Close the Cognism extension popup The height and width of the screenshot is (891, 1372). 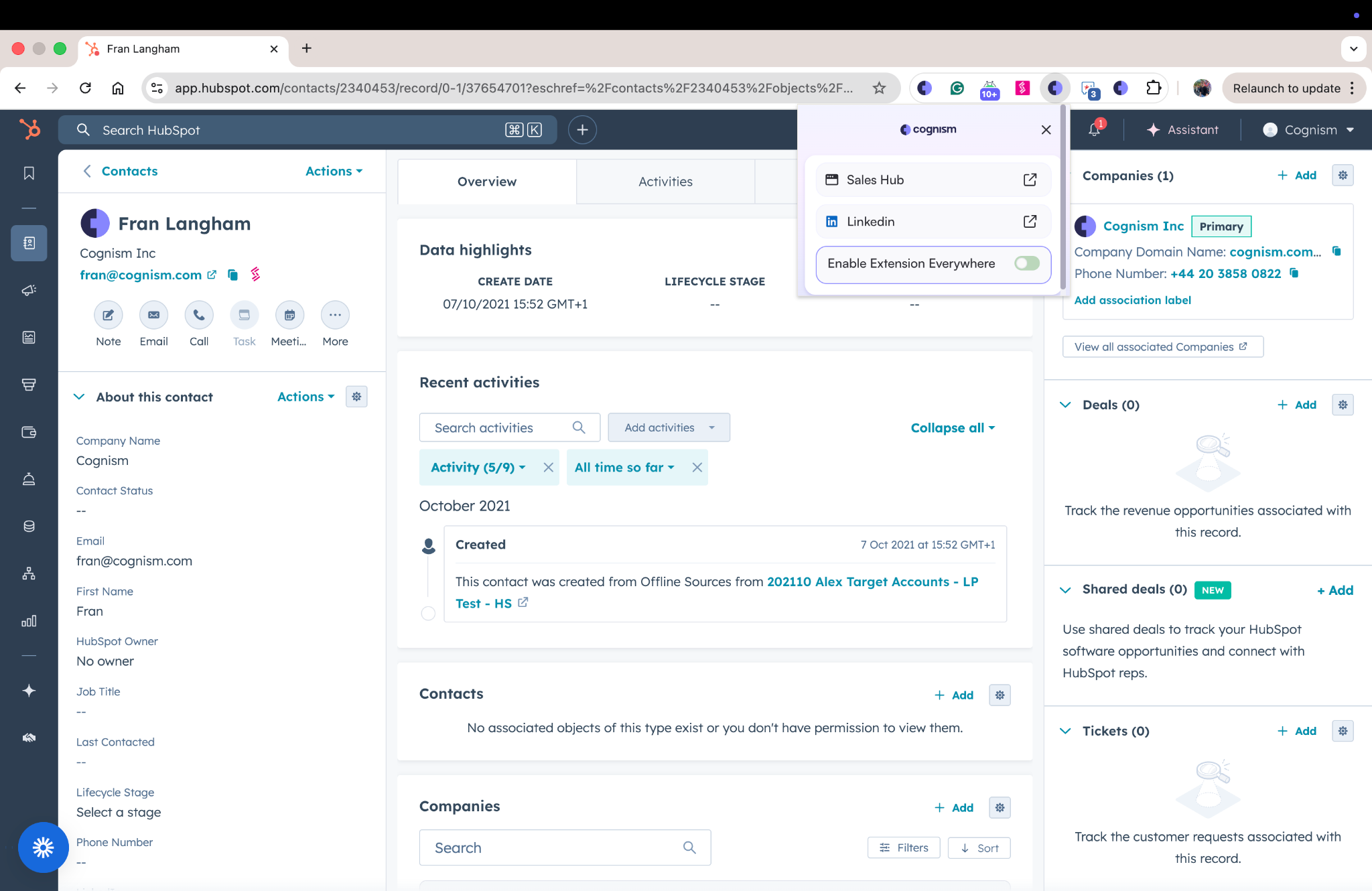click(x=1046, y=129)
